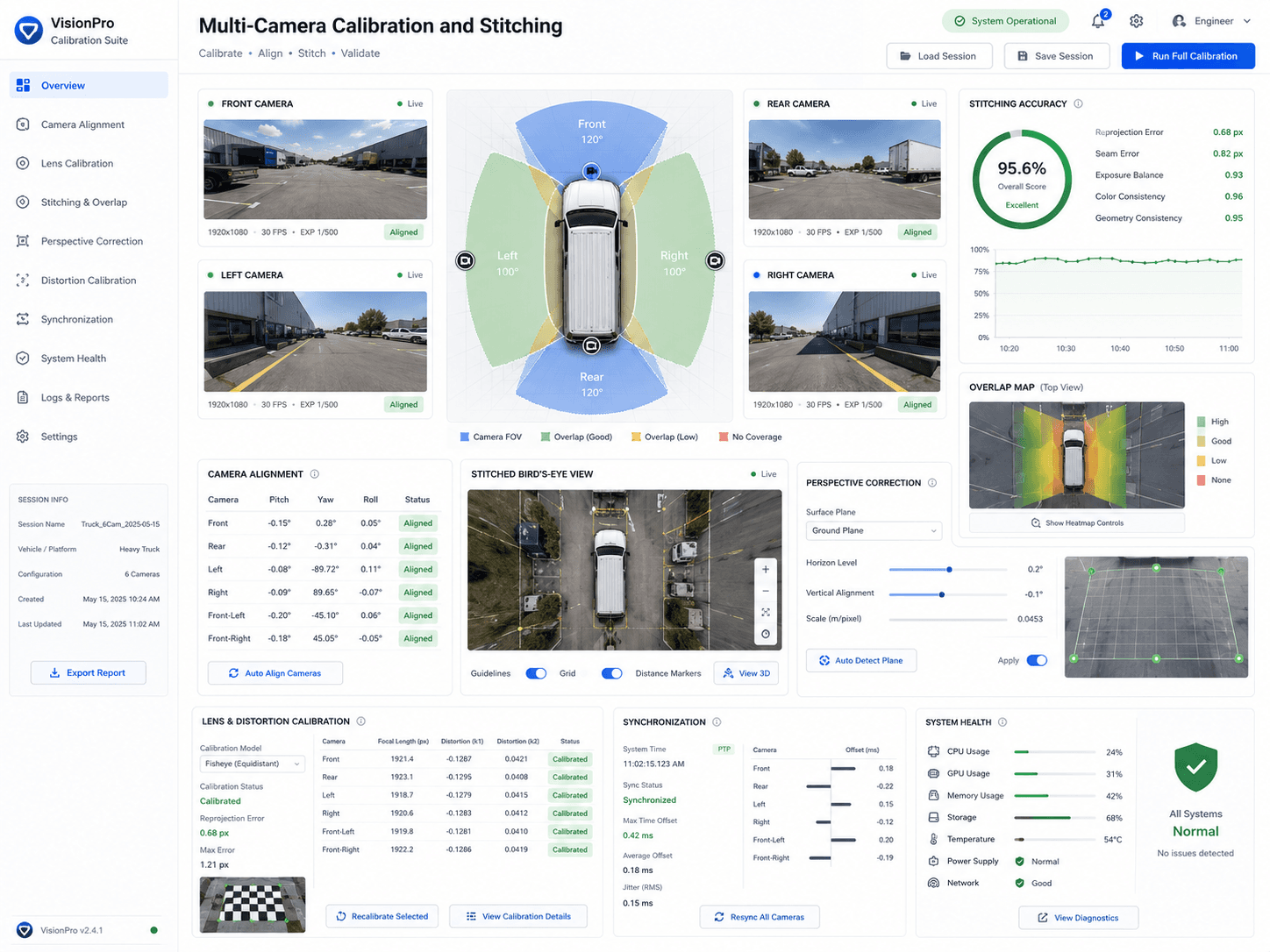
Task: Open View Diagnostics button
Action: tap(1079, 918)
